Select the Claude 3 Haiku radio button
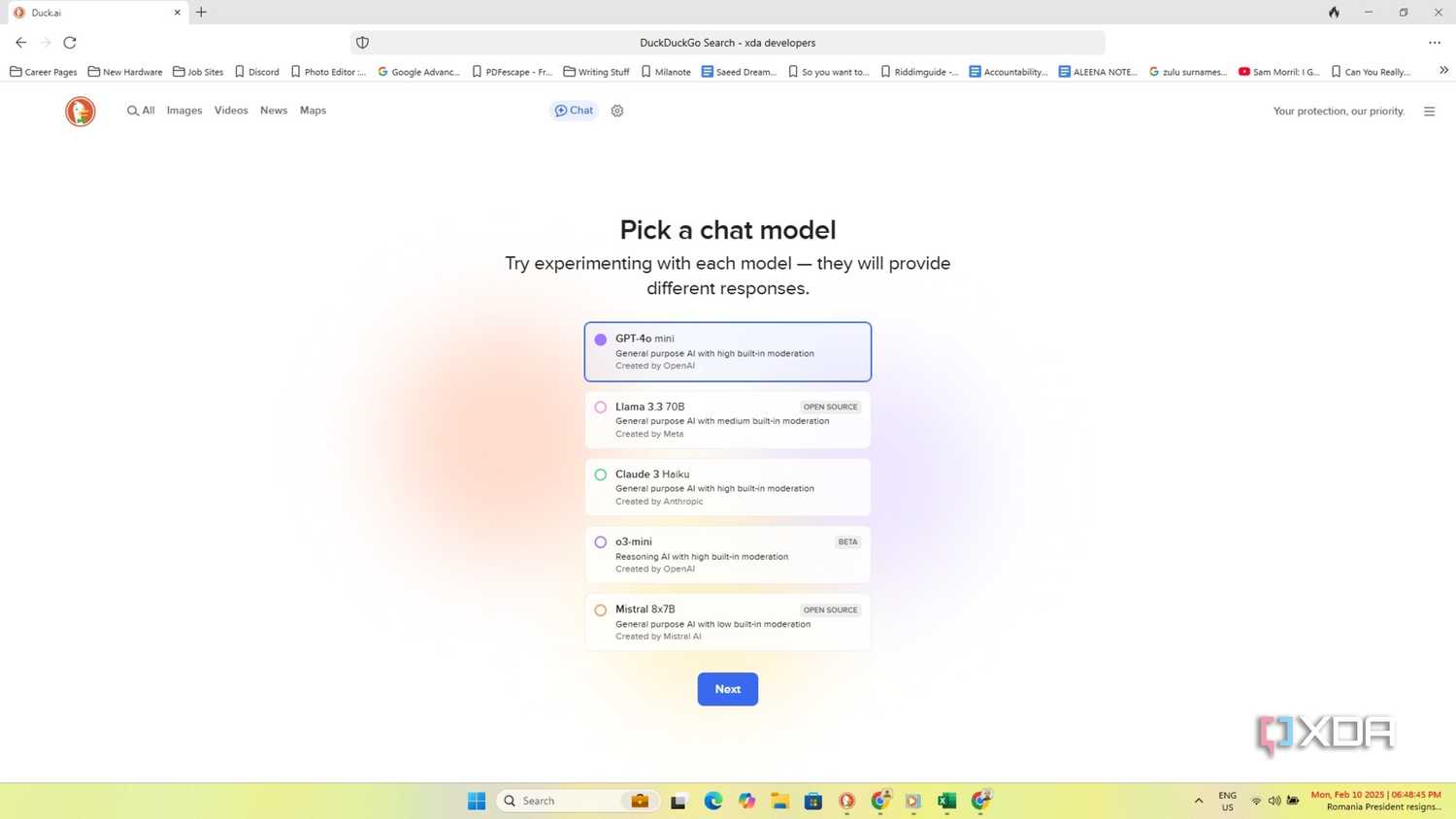Screen dimensions: 1456x819 [601, 475]
